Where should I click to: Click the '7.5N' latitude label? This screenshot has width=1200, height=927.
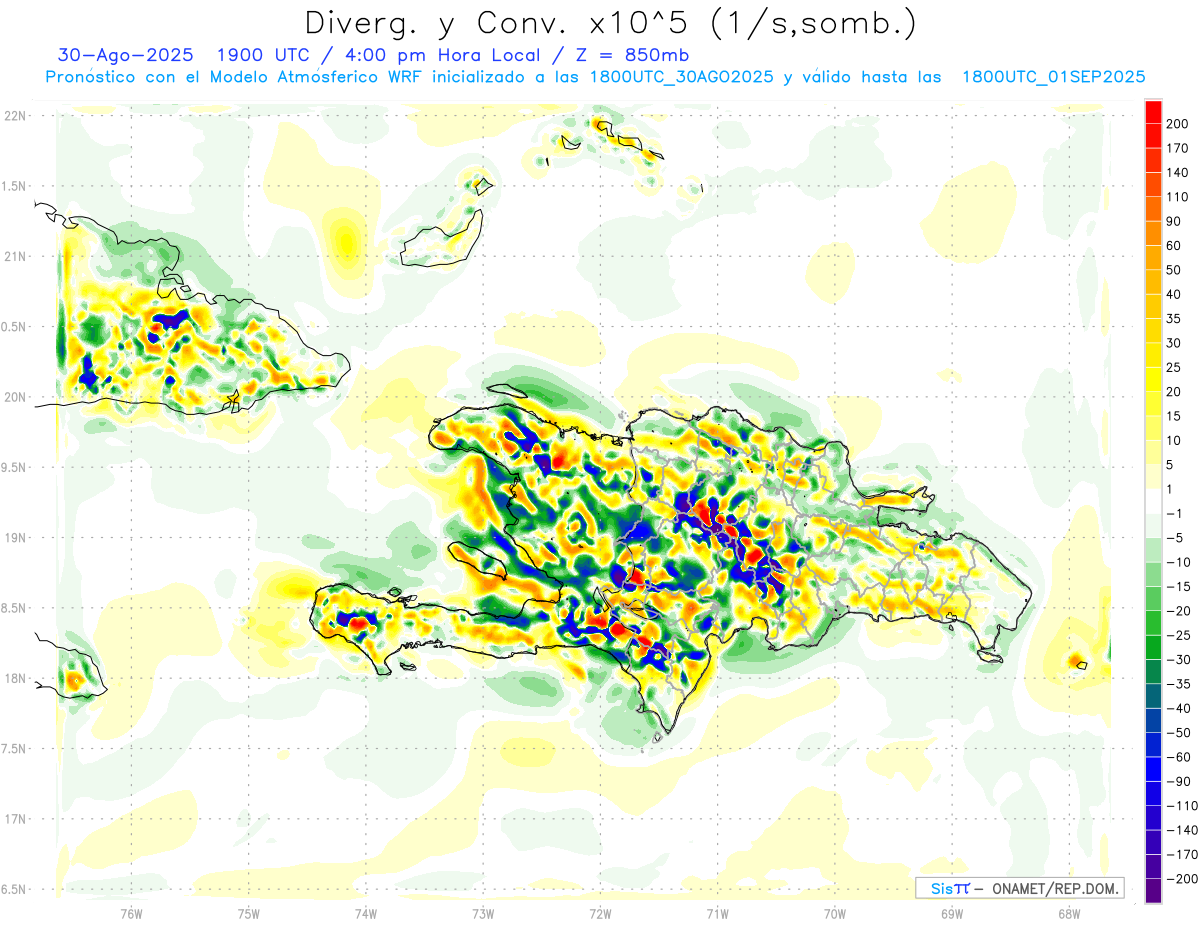coord(14,748)
